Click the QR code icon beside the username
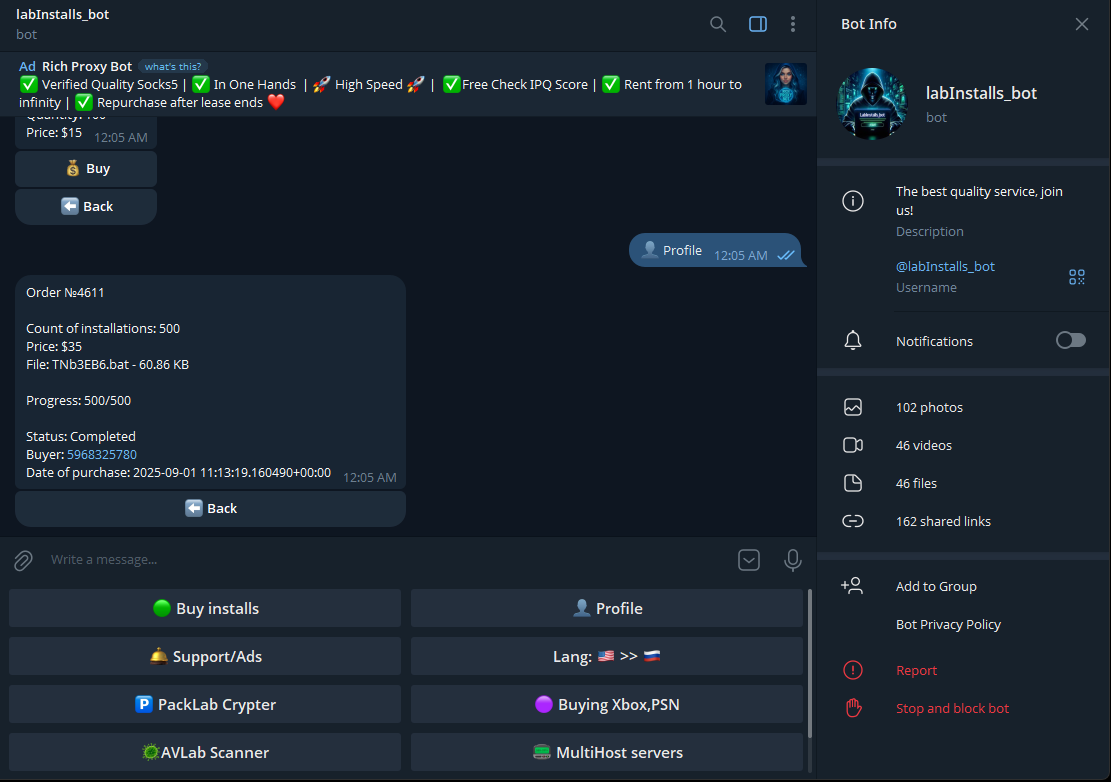The height and width of the screenshot is (782, 1111). click(x=1076, y=277)
